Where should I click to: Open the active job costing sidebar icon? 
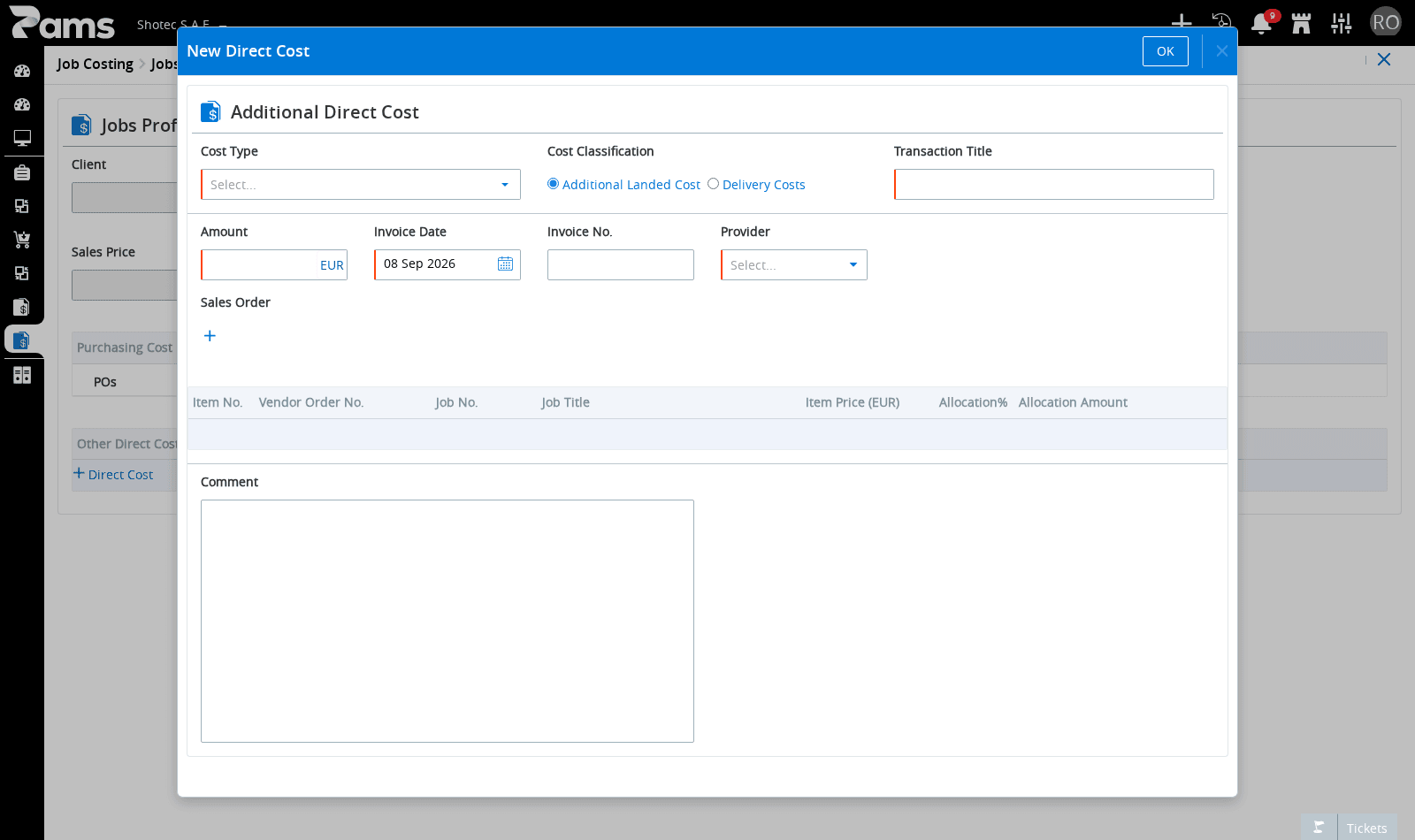pyautogui.click(x=22, y=340)
